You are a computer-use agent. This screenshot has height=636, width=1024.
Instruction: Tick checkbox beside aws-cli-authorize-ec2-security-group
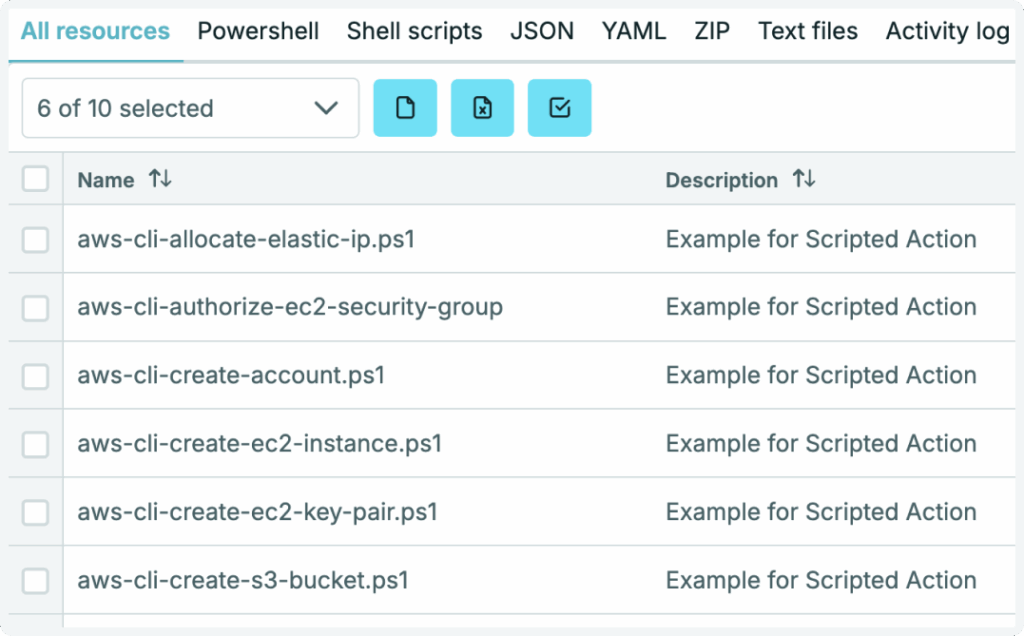point(36,308)
